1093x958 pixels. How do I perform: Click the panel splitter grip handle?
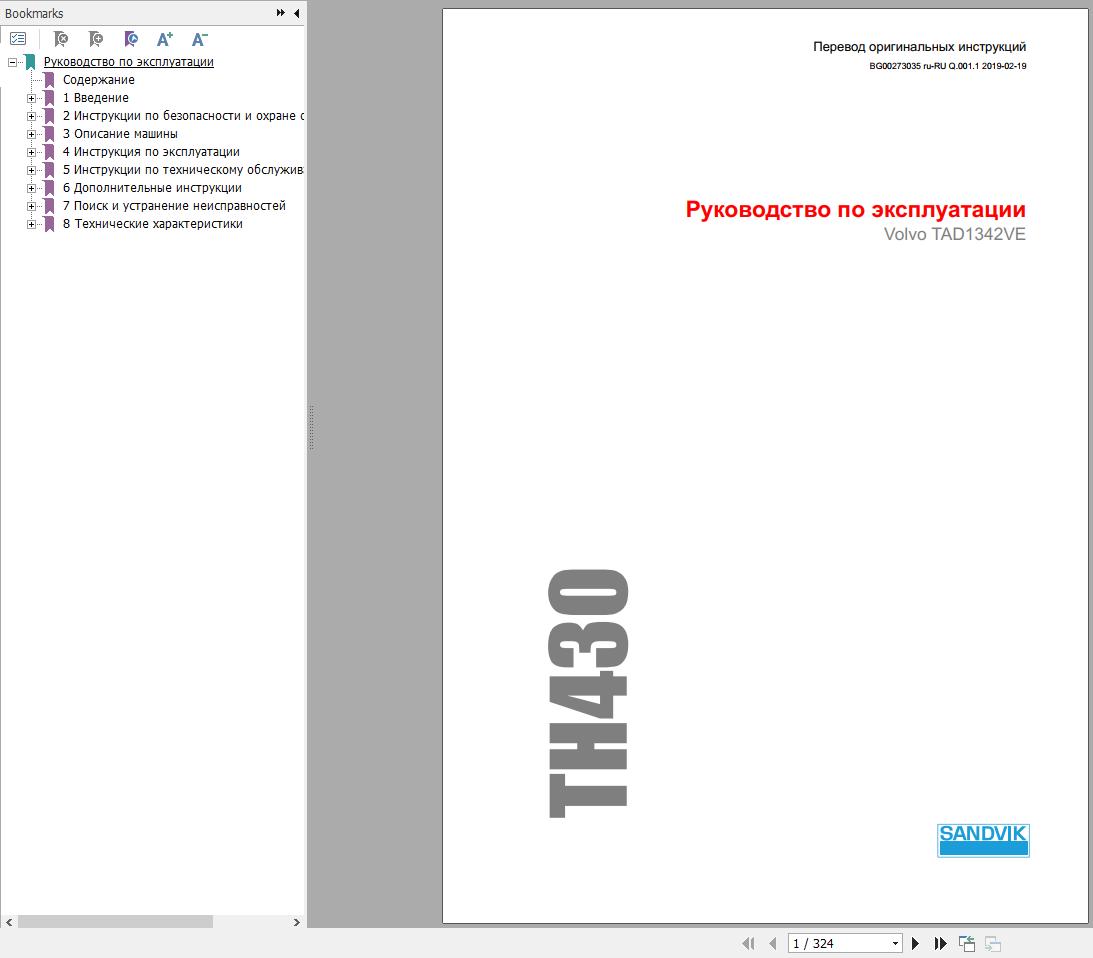[311, 427]
